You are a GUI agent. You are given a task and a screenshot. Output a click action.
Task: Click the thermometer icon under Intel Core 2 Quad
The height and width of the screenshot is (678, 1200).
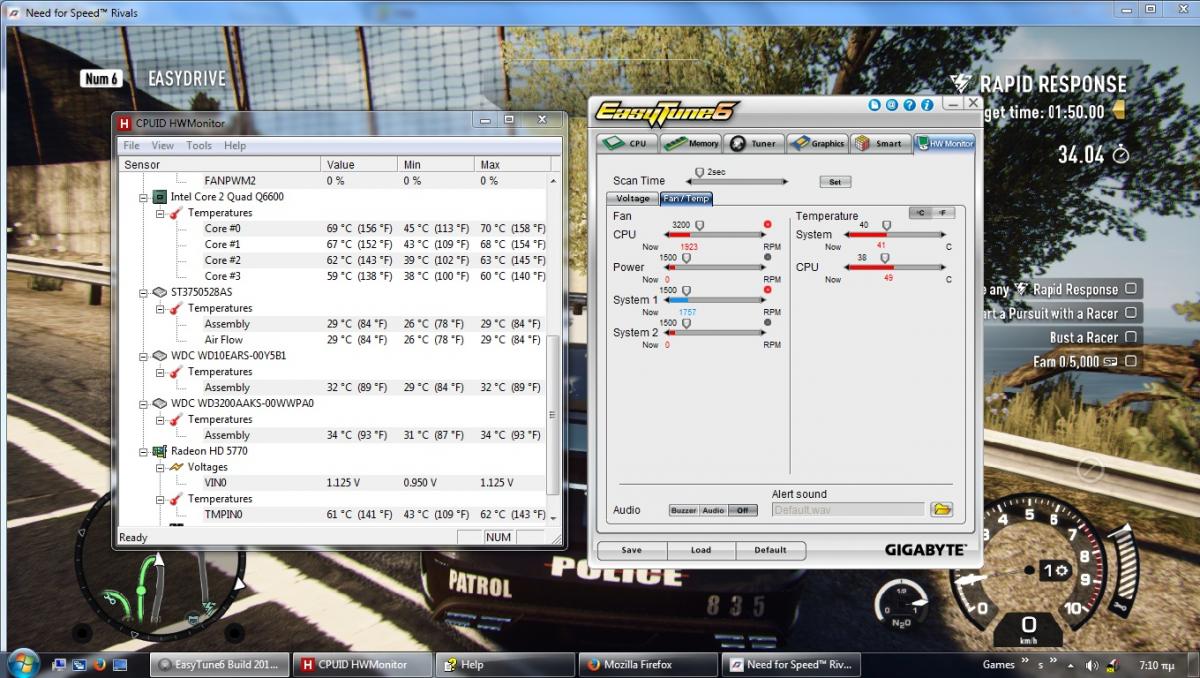pyautogui.click(x=176, y=213)
